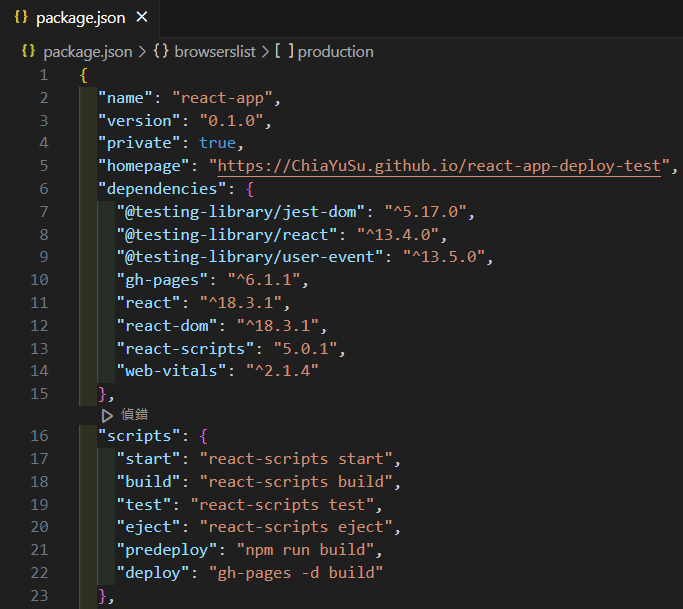The image size is (683, 609).
Task: Click the "dependencies" key
Action: 162,189
